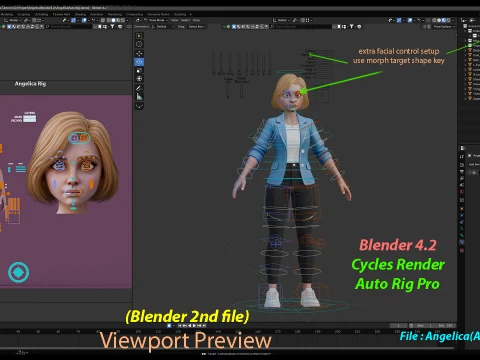
Task: Open Pose Options dropdown
Action: (x=444, y=27)
